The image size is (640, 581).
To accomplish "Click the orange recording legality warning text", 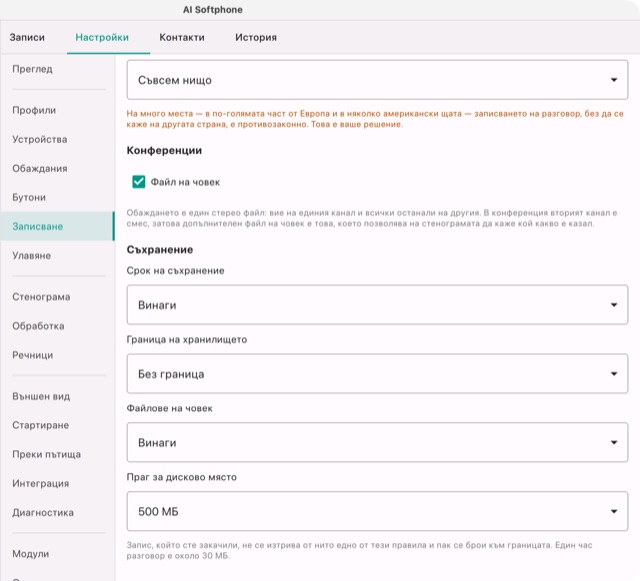I will [x=375, y=119].
